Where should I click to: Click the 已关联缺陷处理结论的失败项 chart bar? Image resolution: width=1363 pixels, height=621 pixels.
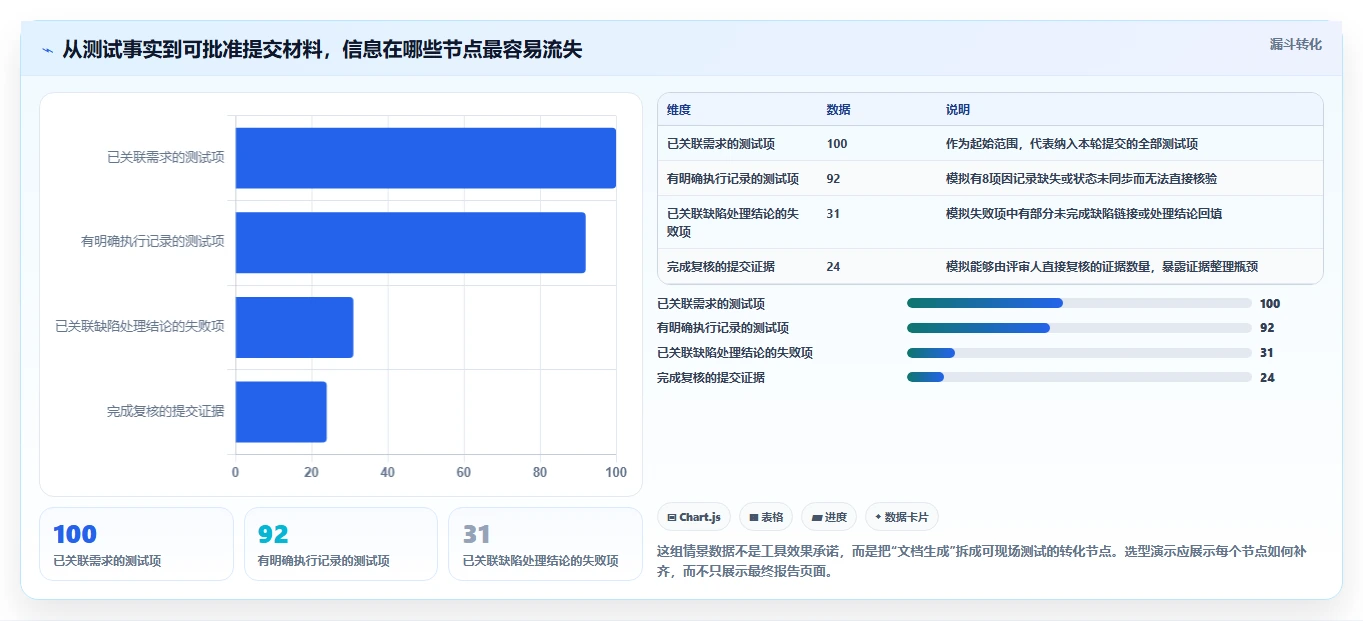pos(295,327)
